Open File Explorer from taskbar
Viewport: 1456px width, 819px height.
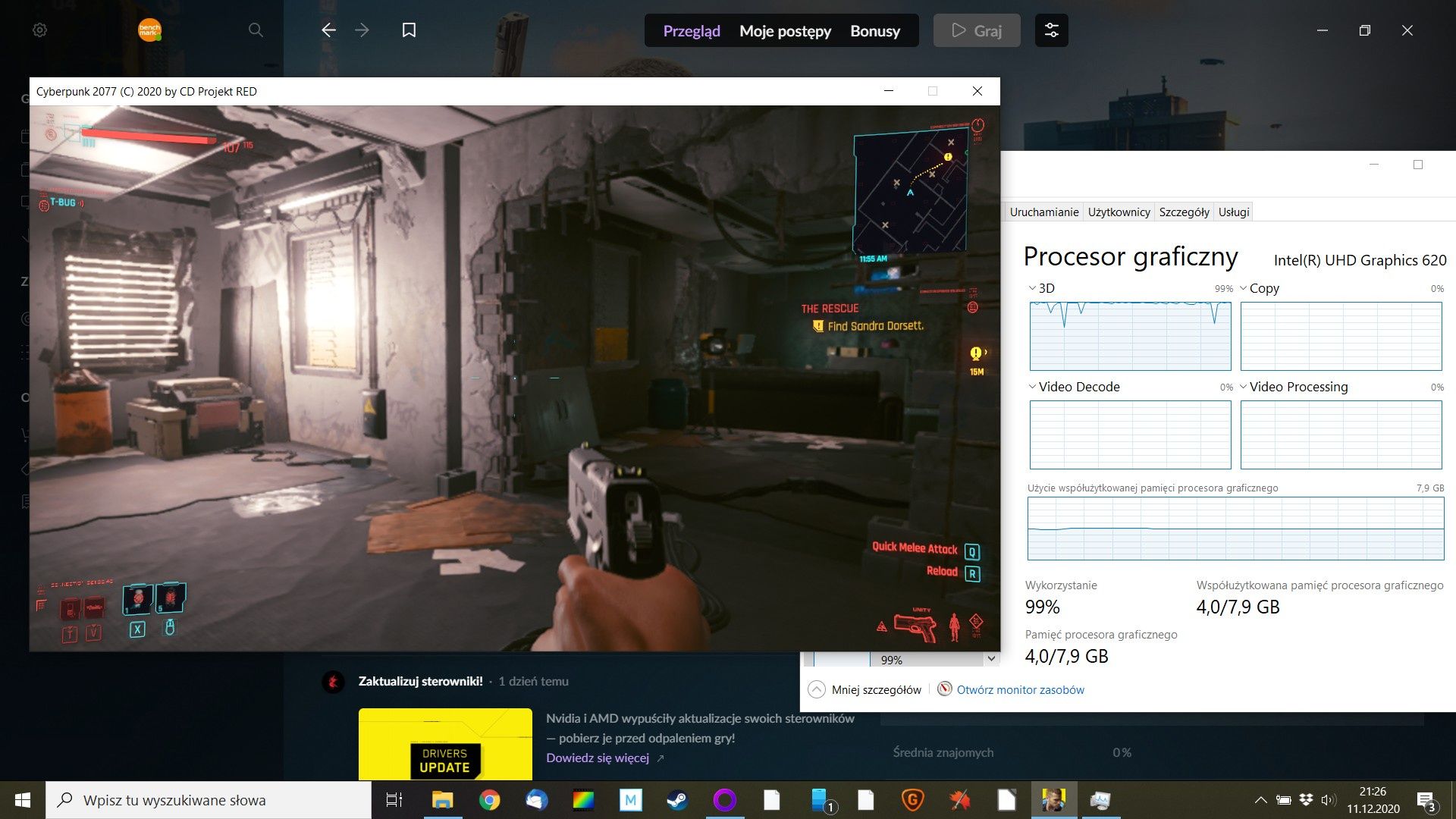click(x=442, y=800)
